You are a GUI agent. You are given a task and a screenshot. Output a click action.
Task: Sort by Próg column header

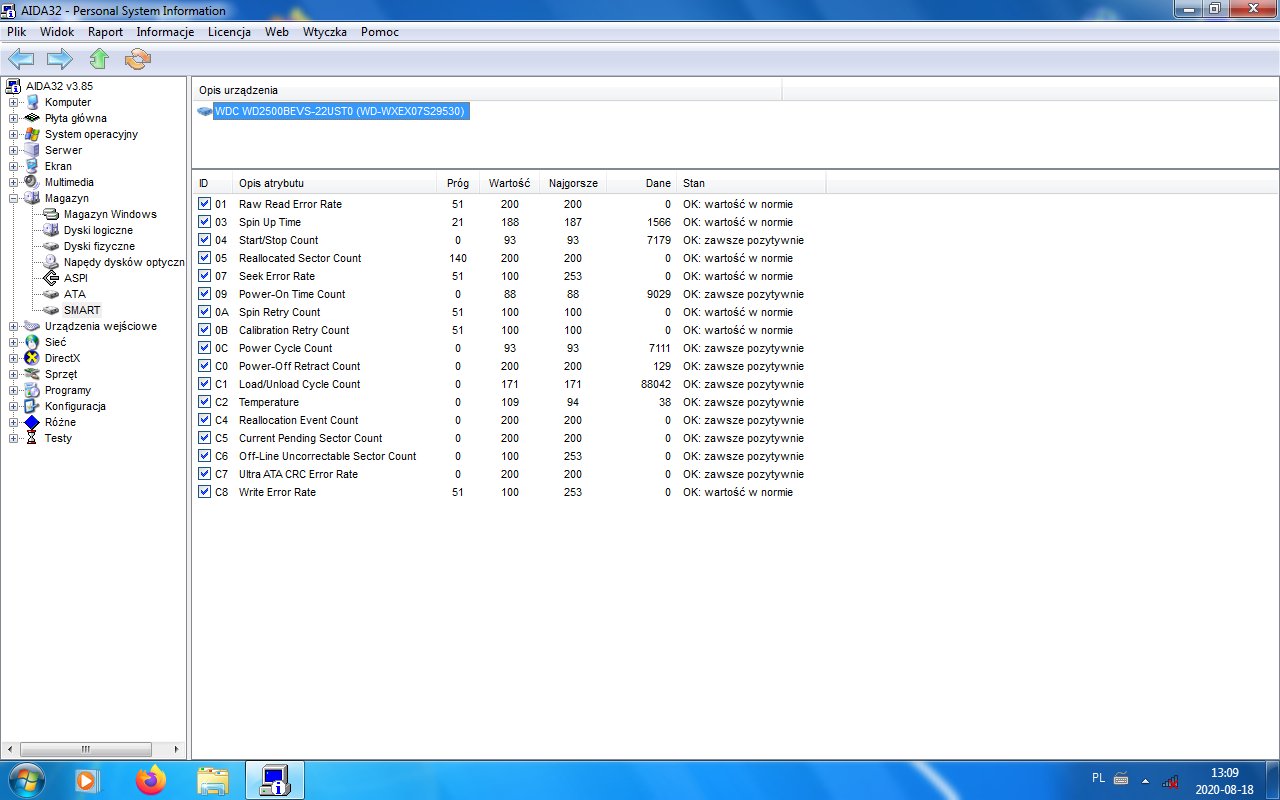[x=458, y=183]
